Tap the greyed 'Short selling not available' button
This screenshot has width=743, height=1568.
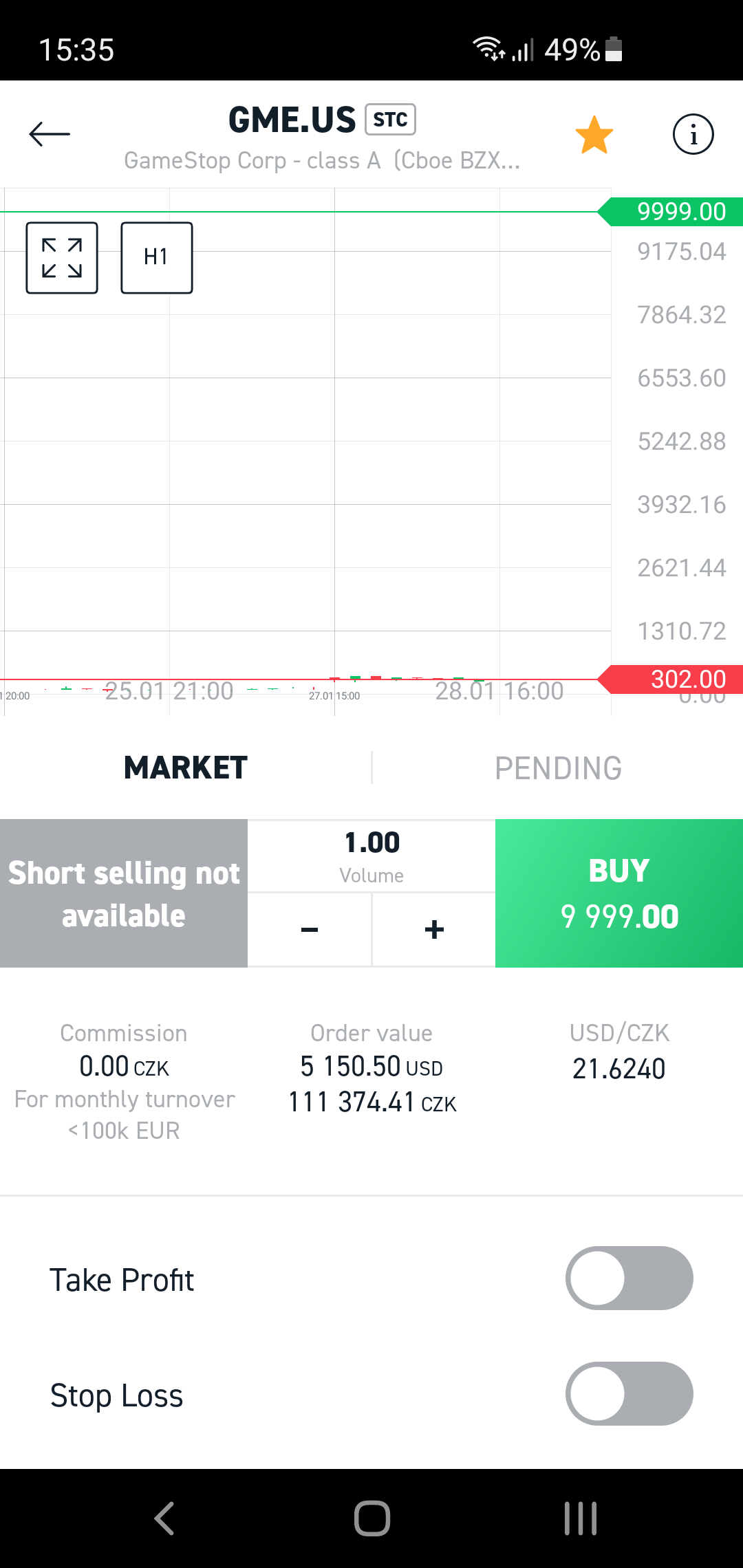(x=124, y=893)
